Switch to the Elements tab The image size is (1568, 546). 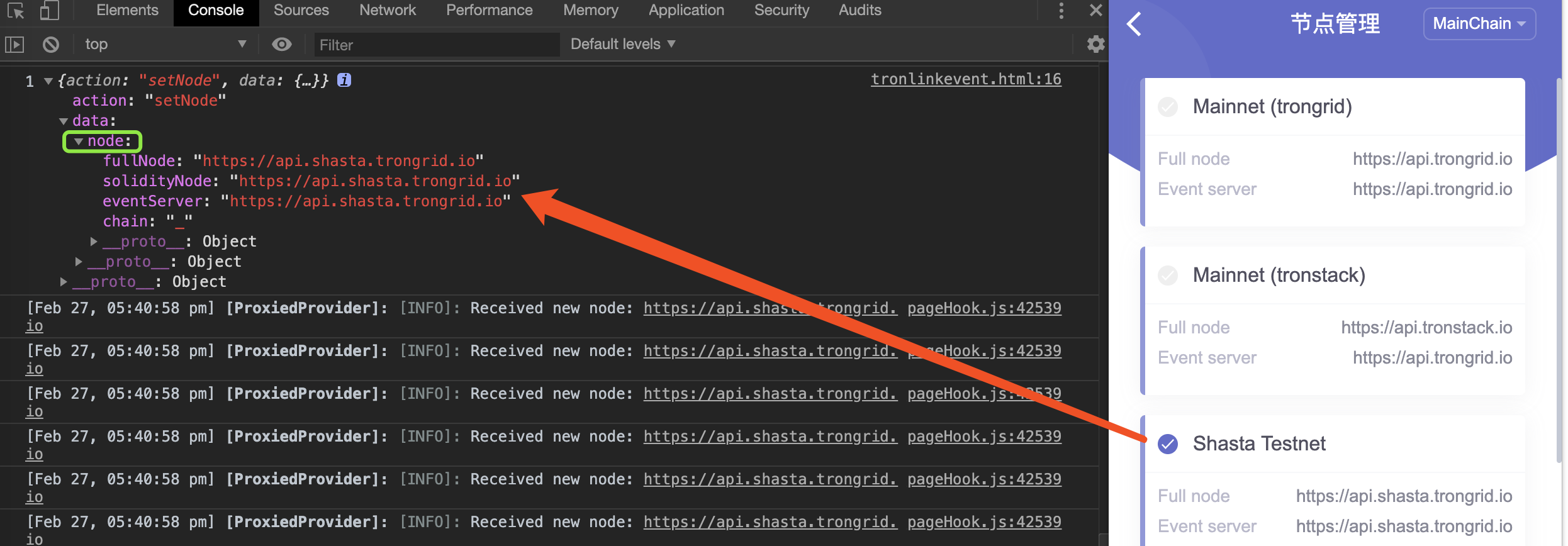point(127,11)
